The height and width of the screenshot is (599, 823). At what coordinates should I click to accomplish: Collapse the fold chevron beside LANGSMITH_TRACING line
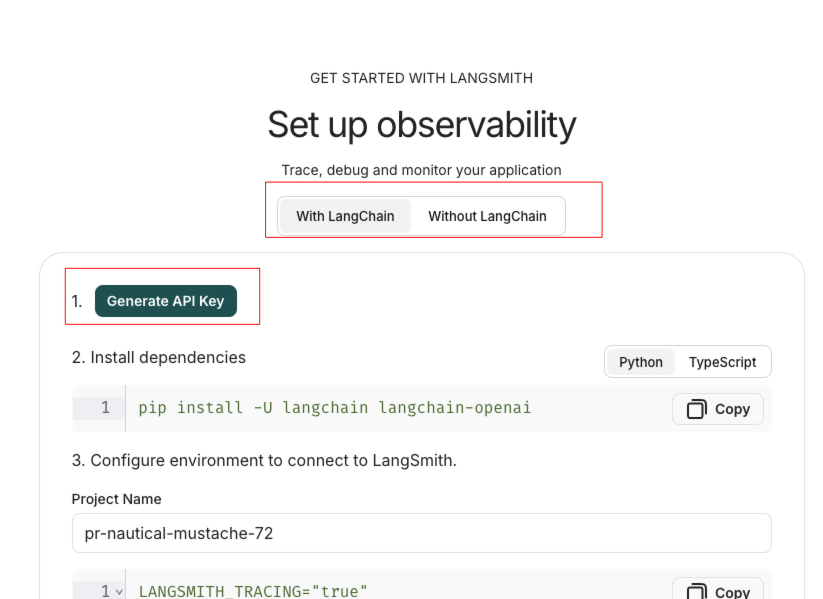[119, 592]
